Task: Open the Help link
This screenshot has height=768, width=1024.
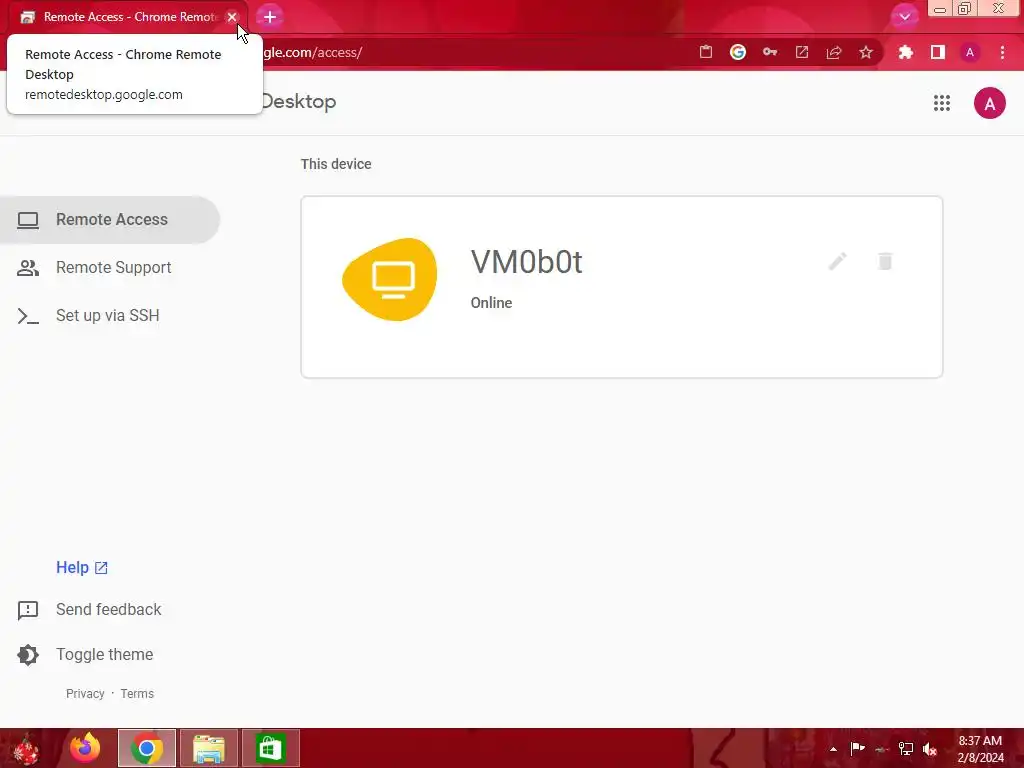Action: tap(82, 568)
